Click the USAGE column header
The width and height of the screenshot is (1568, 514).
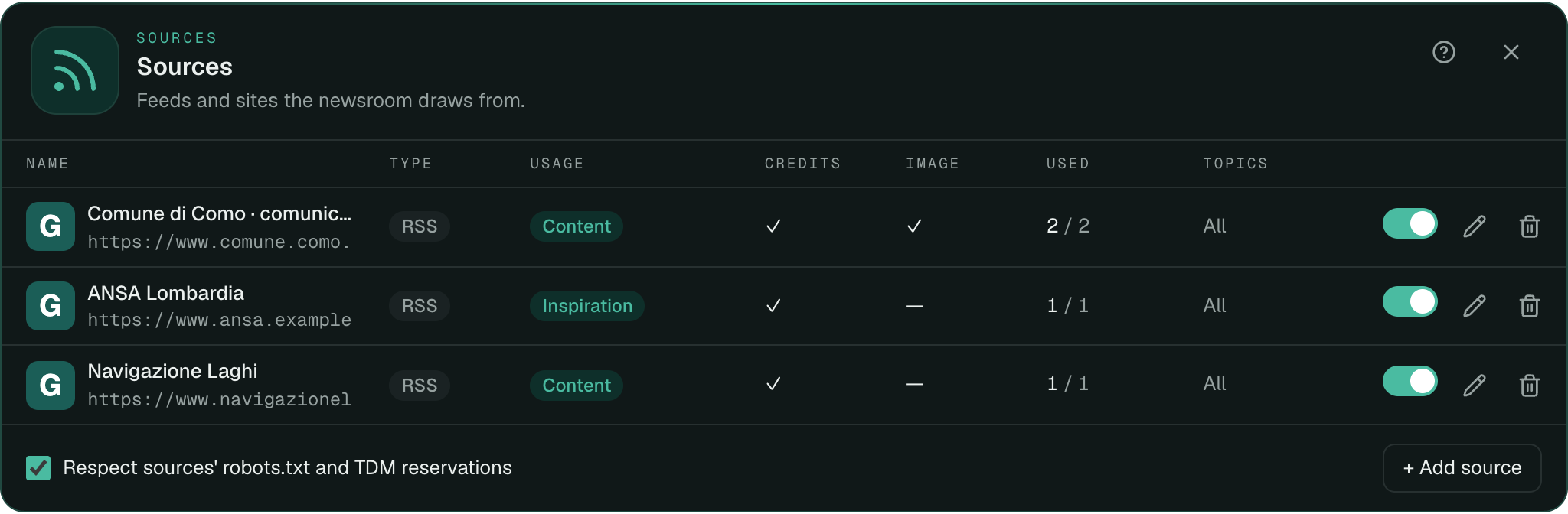(x=557, y=164)
